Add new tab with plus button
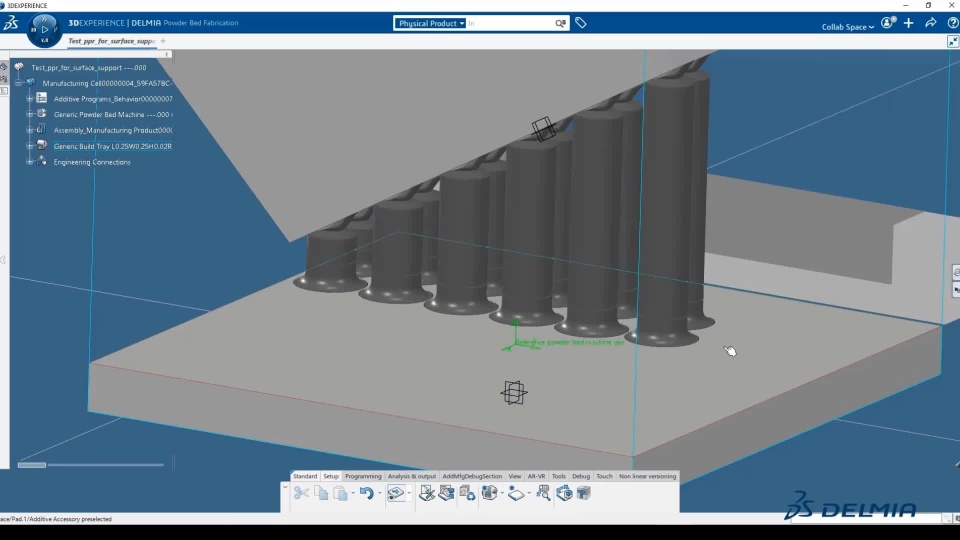This screenshot has width=960, height=540. pyautogui.click(x=163, y=41)
